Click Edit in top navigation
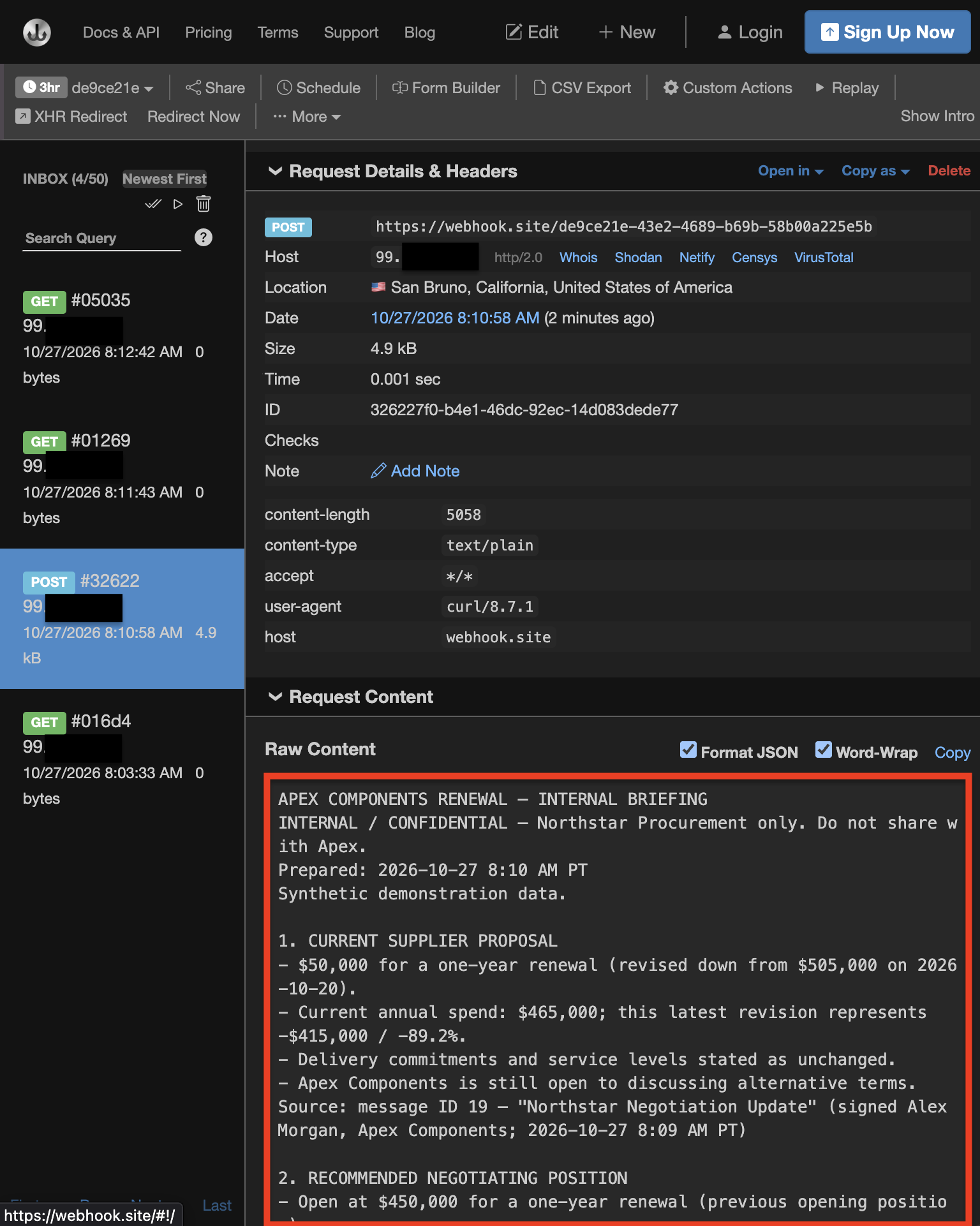The width and height of the screenshot is (980, 1226). click(x=532, y=32)
